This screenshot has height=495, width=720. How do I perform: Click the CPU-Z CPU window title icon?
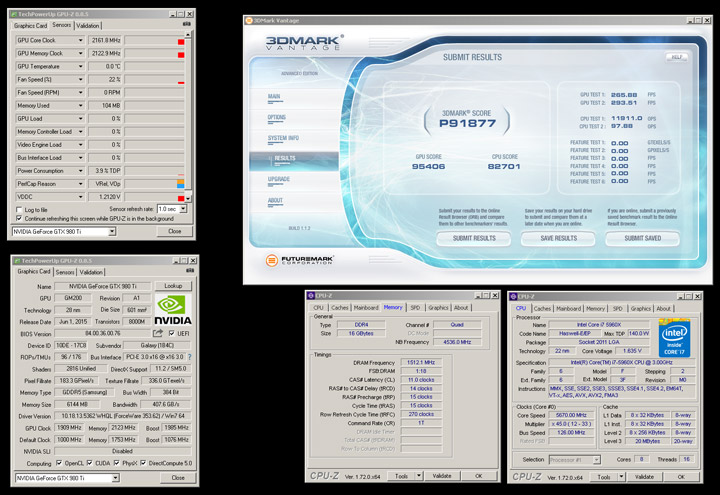click(x=513, y=296)
